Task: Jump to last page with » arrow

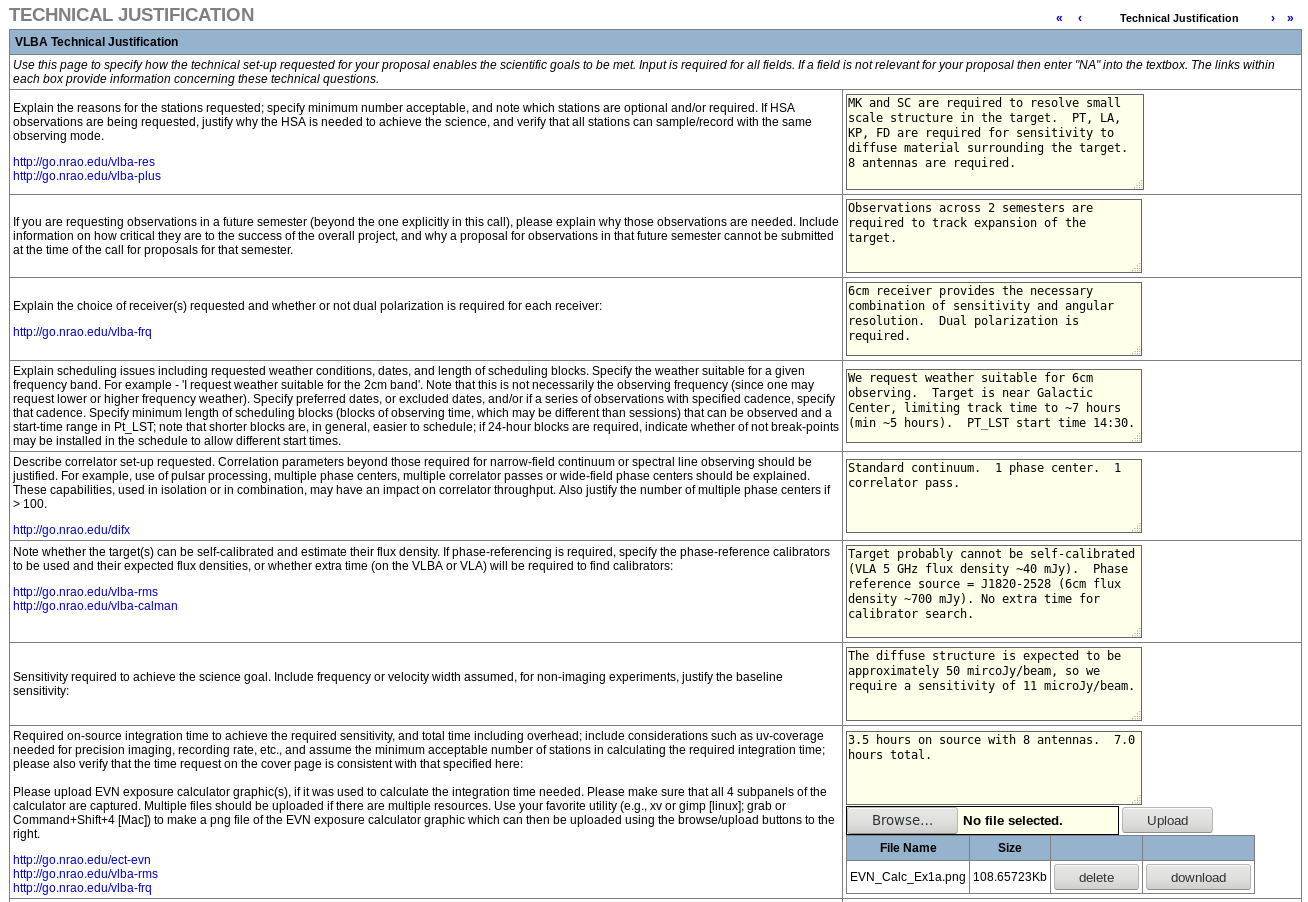Action: [1290, 17]
